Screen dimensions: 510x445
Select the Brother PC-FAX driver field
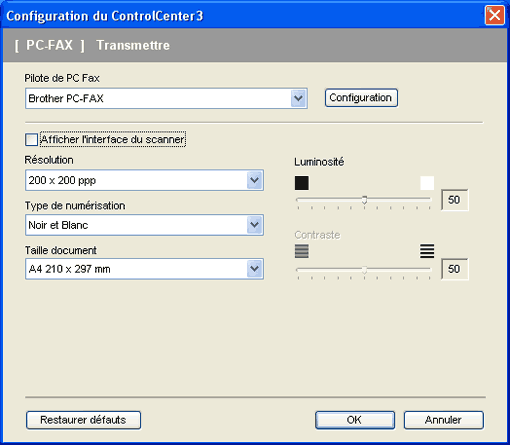tap(166, 99)
